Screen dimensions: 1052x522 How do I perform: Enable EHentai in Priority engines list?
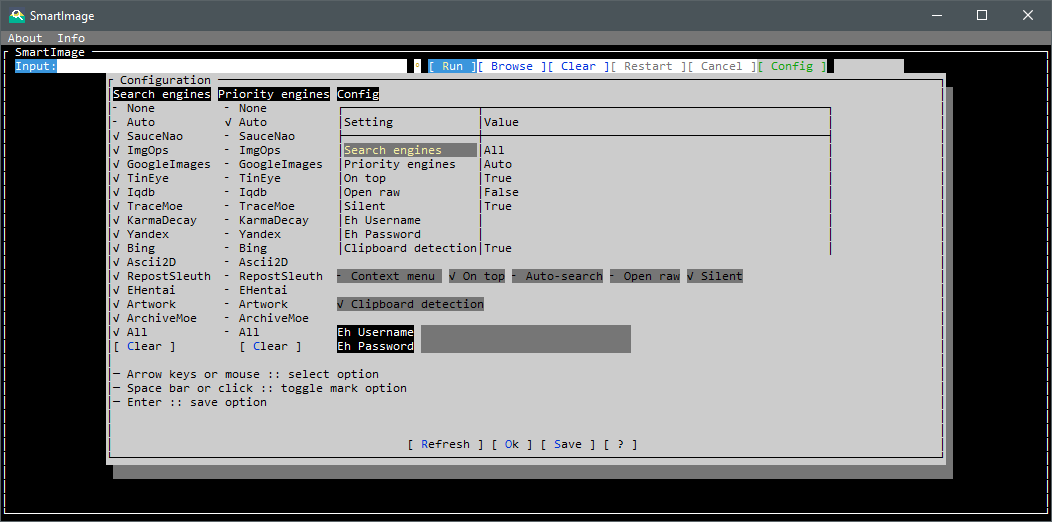point(256,291)
